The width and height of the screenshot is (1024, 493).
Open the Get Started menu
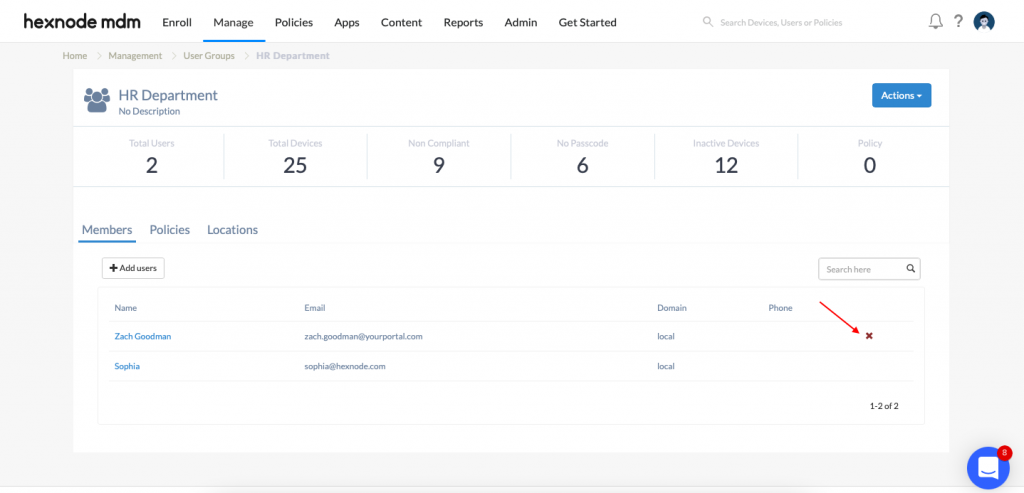[587, 22]
